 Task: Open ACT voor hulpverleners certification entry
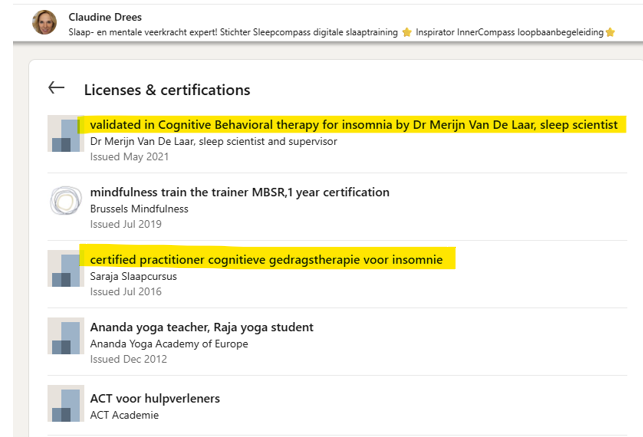pos(155,398)
